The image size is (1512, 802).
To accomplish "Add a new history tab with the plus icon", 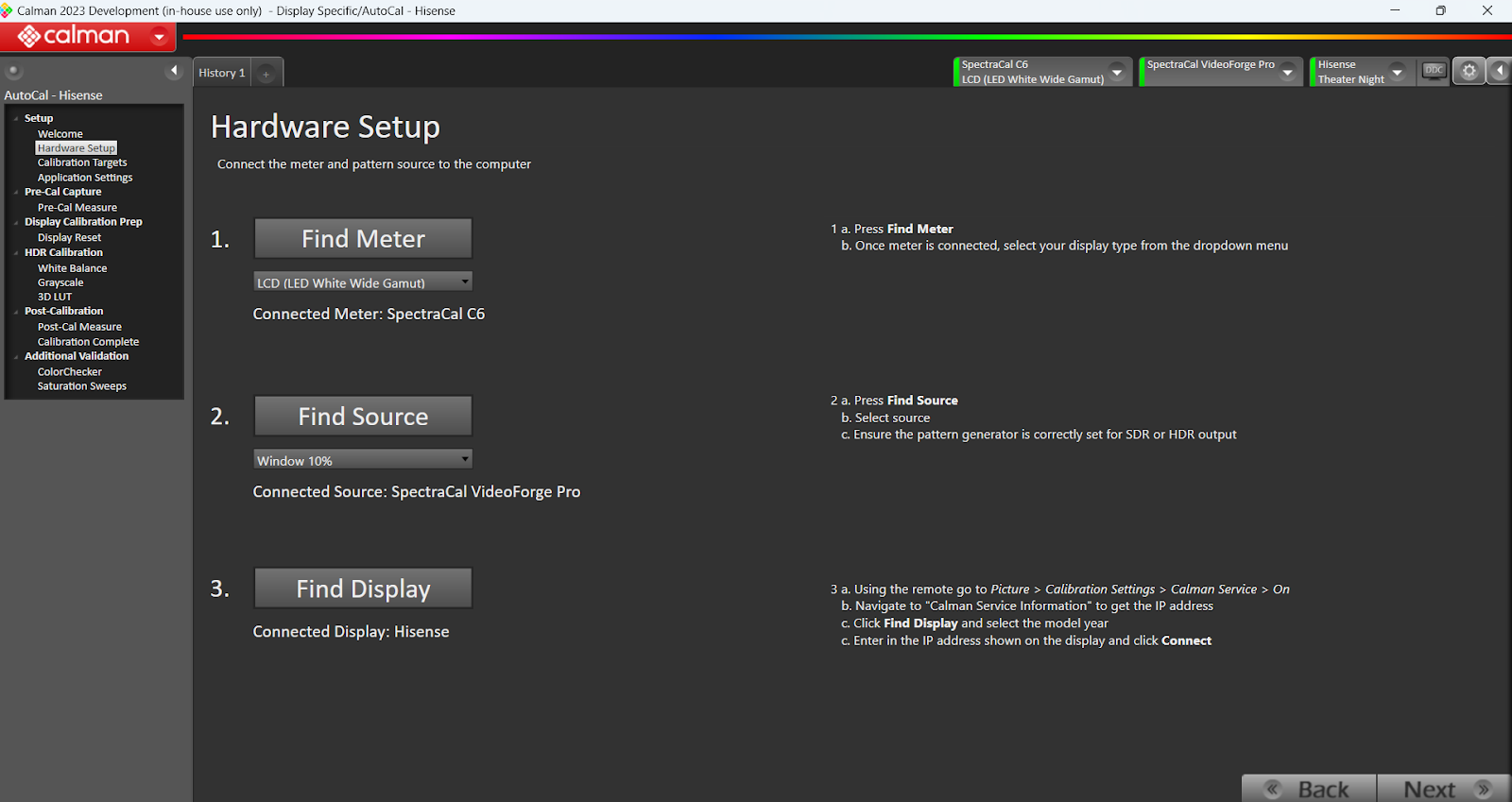I will pos(266,74).
